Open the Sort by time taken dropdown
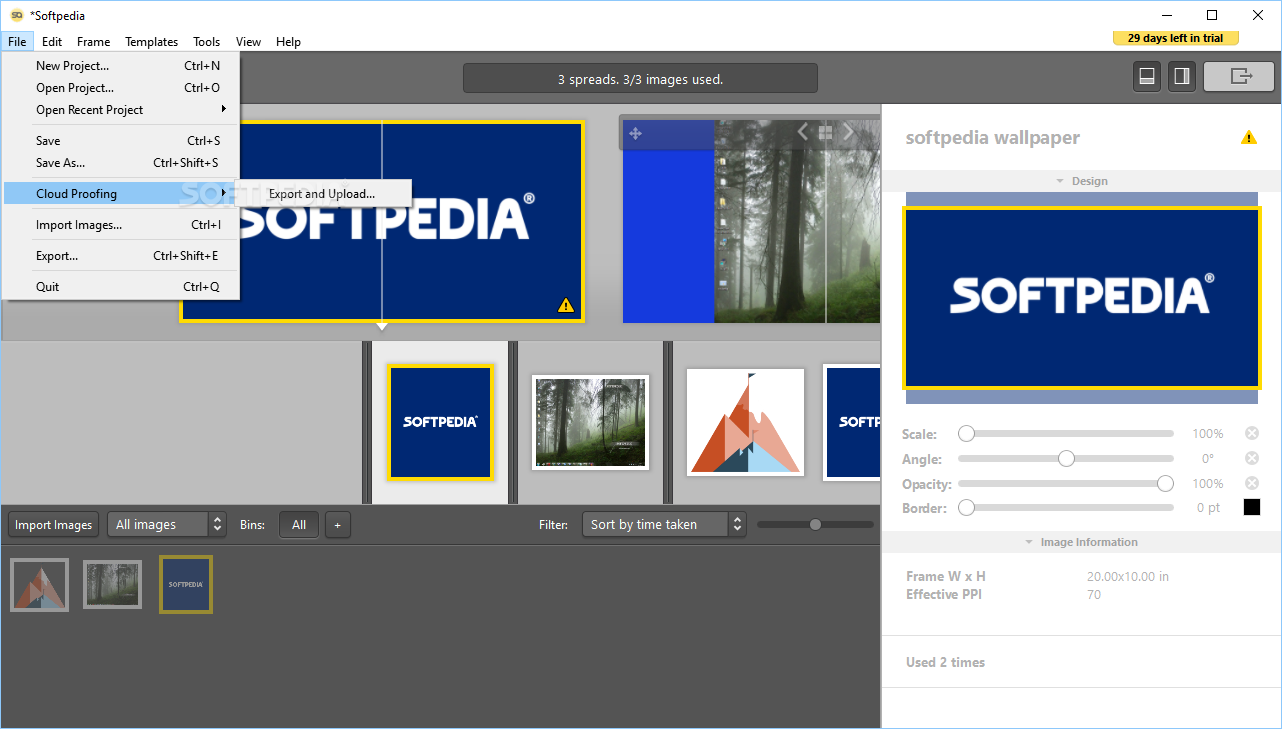 (x=664, y=525)
